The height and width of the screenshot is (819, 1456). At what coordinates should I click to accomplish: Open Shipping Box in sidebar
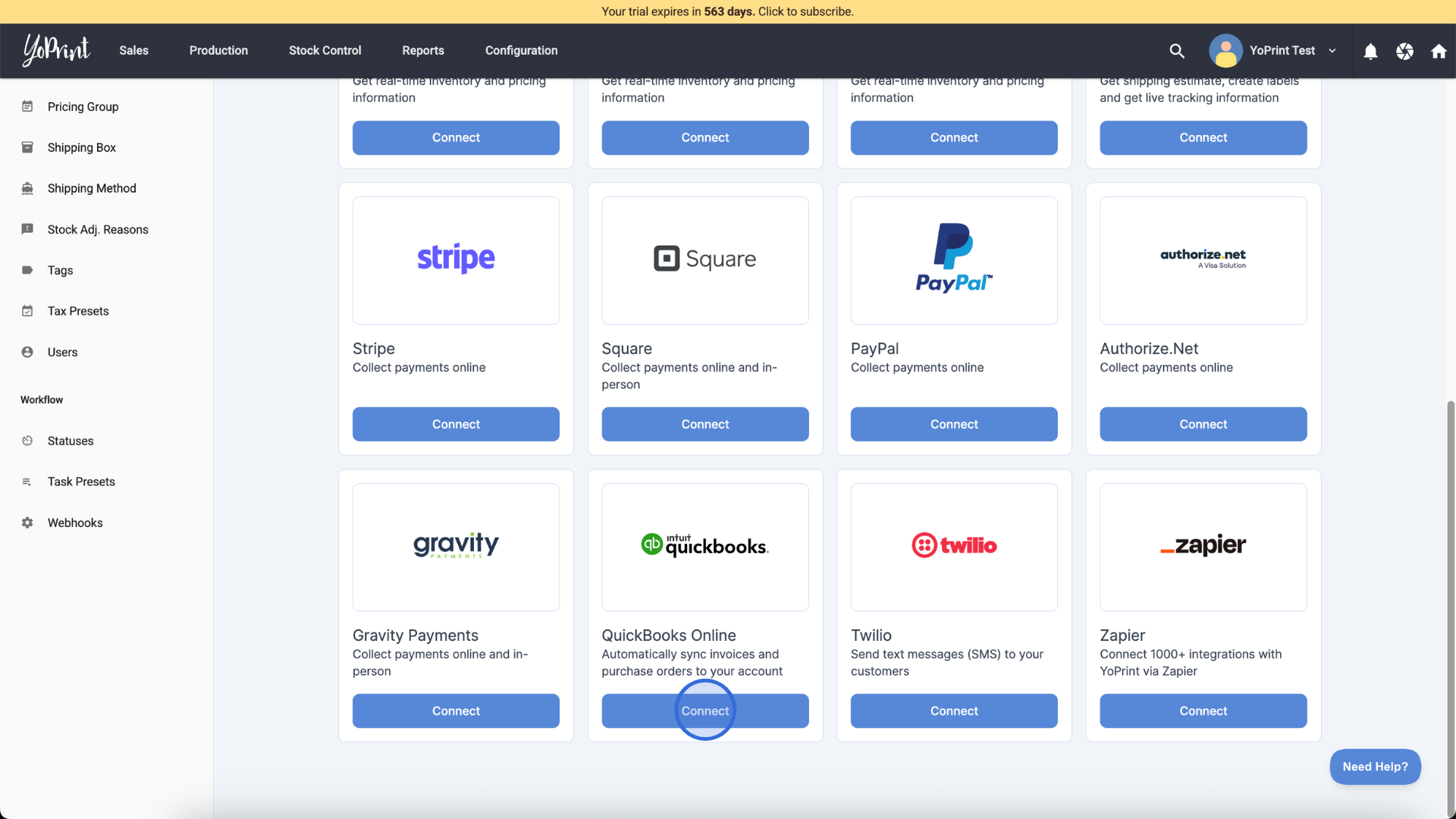(x=81, y=147)
